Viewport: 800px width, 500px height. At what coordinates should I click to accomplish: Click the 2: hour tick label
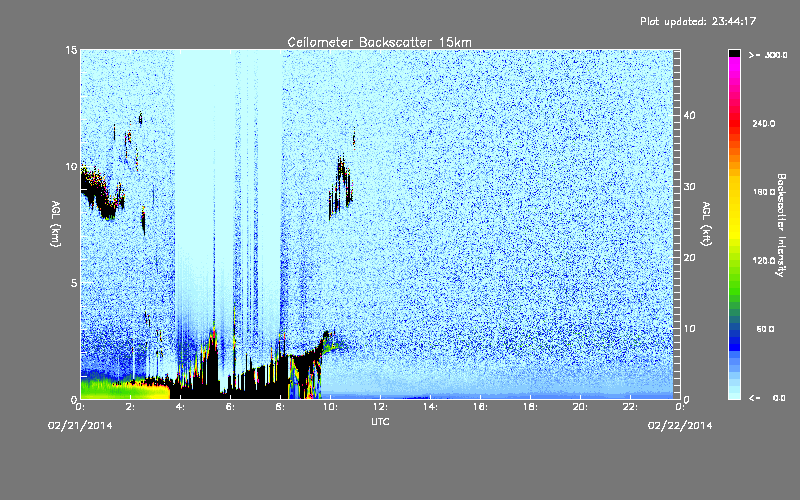coord(131,407)
